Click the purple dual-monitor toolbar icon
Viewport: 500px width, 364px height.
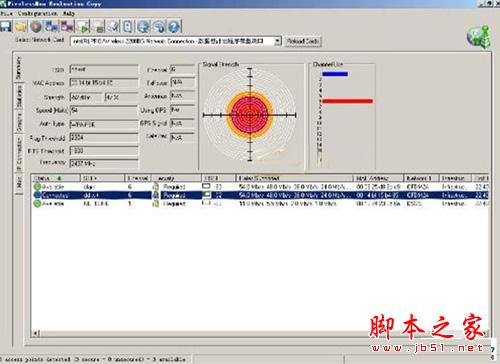coord(67,26)
